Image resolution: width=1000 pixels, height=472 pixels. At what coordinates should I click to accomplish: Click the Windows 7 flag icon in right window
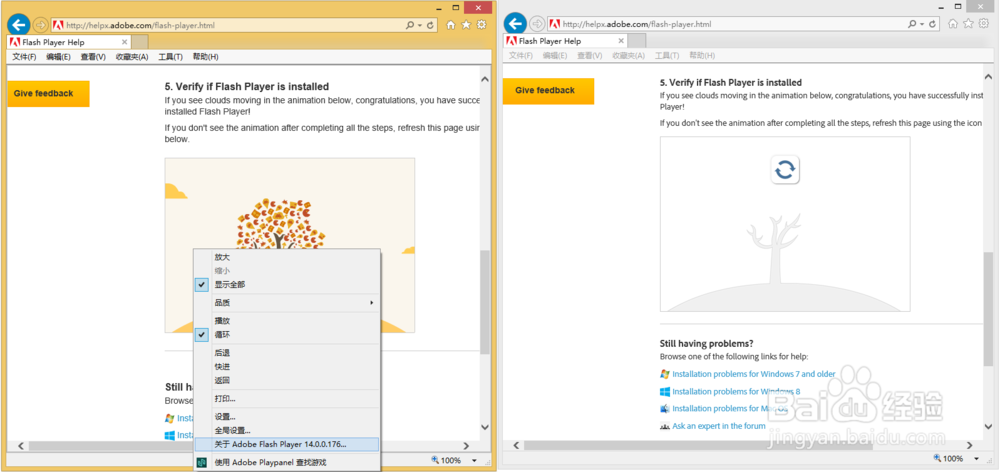(665, 374)
